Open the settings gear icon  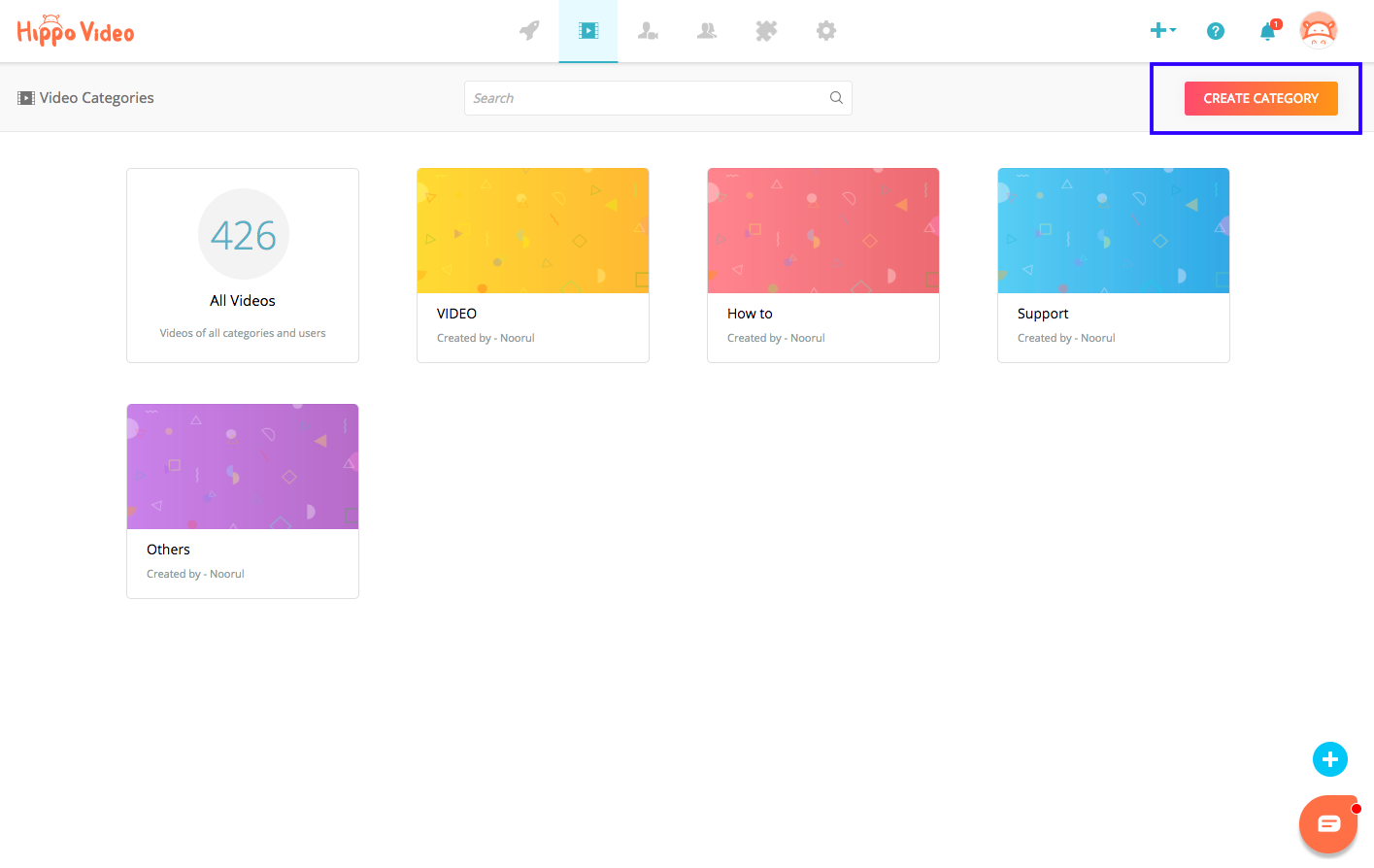(826, 31)
